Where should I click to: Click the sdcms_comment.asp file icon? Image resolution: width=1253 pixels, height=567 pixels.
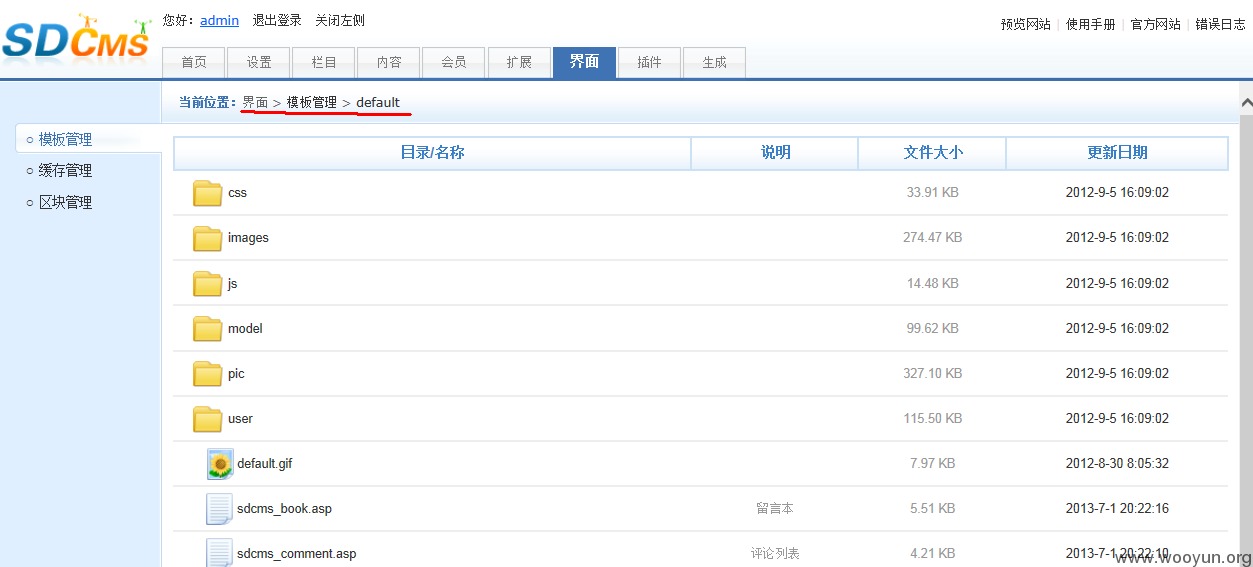tap(220, 553)
